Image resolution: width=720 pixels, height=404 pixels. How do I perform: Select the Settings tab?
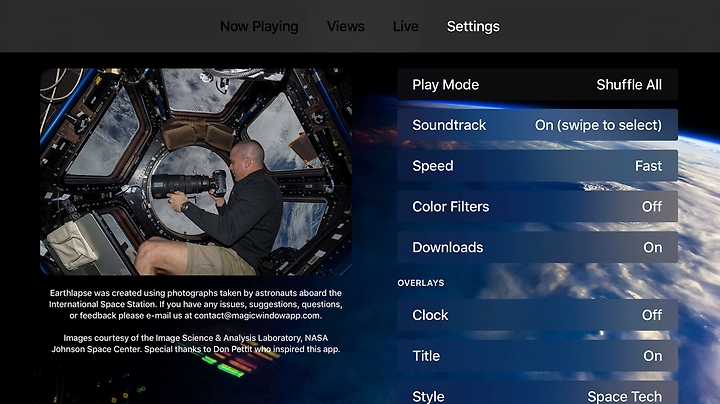coord(473,27)
